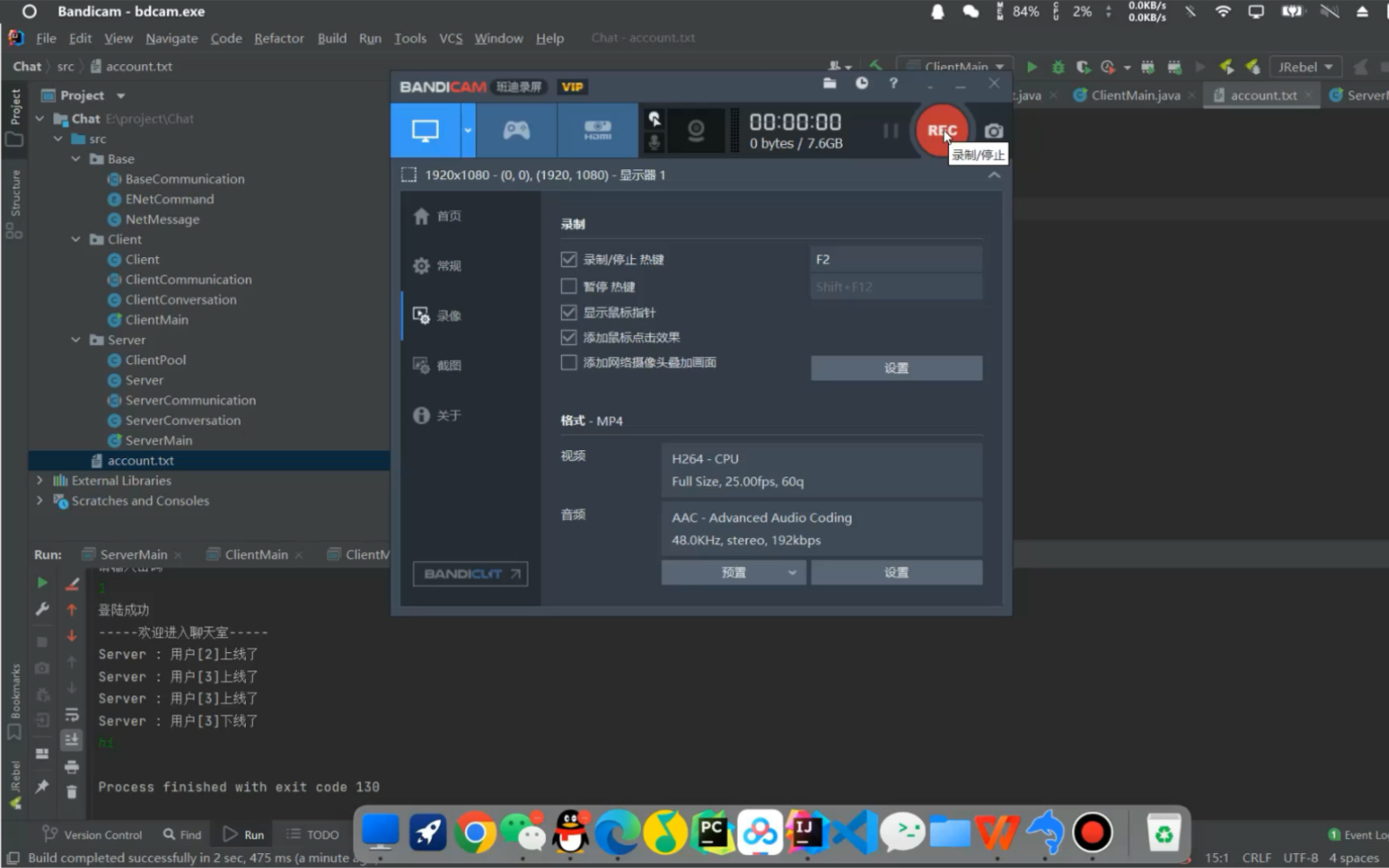Open 预置 presets dropdown
Viewport: 1389px width, 868px height.
click(733, 572)
